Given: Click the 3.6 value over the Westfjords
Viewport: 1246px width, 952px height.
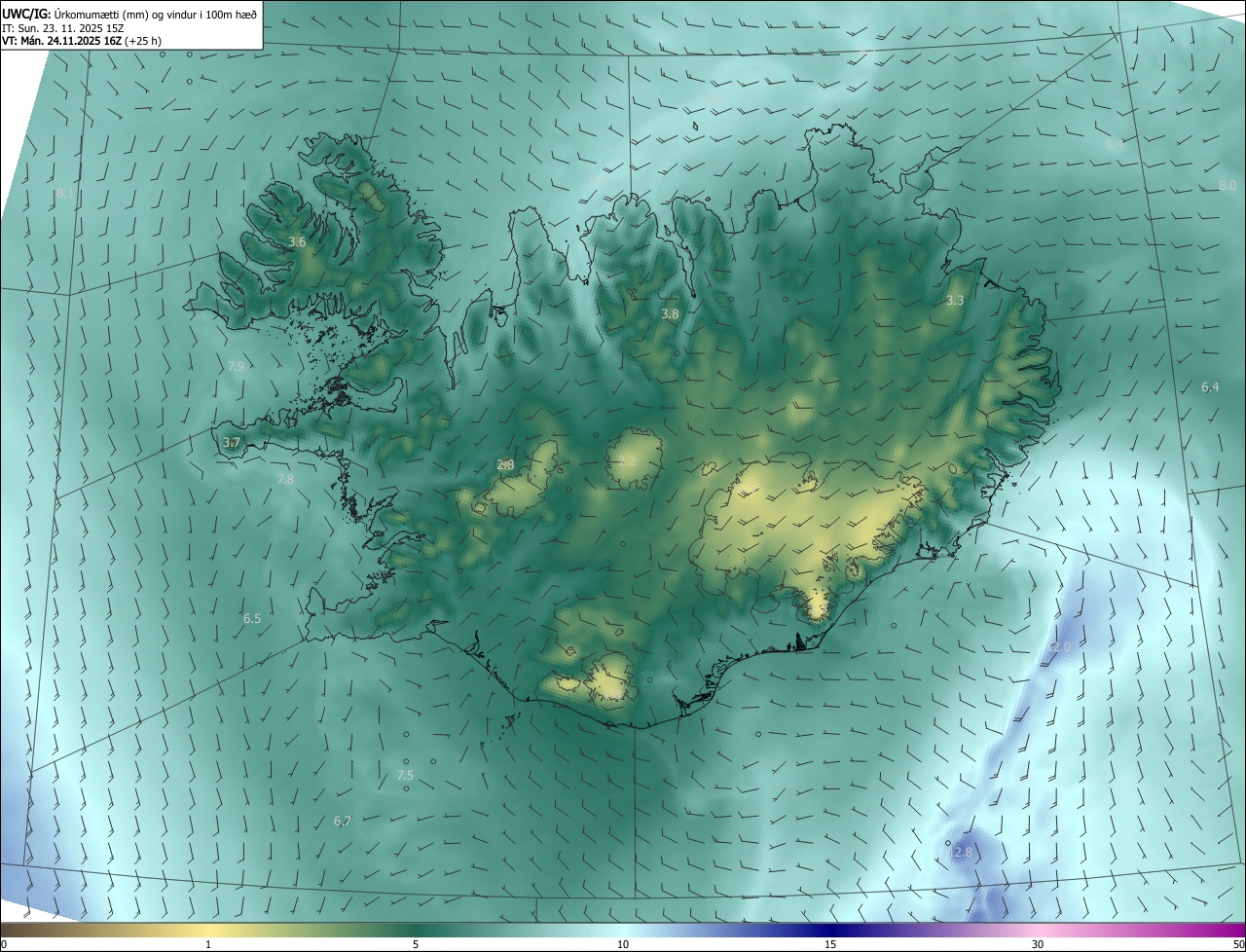Looking at the screenshot, I should pyautogui.click(x=298, y=241).
